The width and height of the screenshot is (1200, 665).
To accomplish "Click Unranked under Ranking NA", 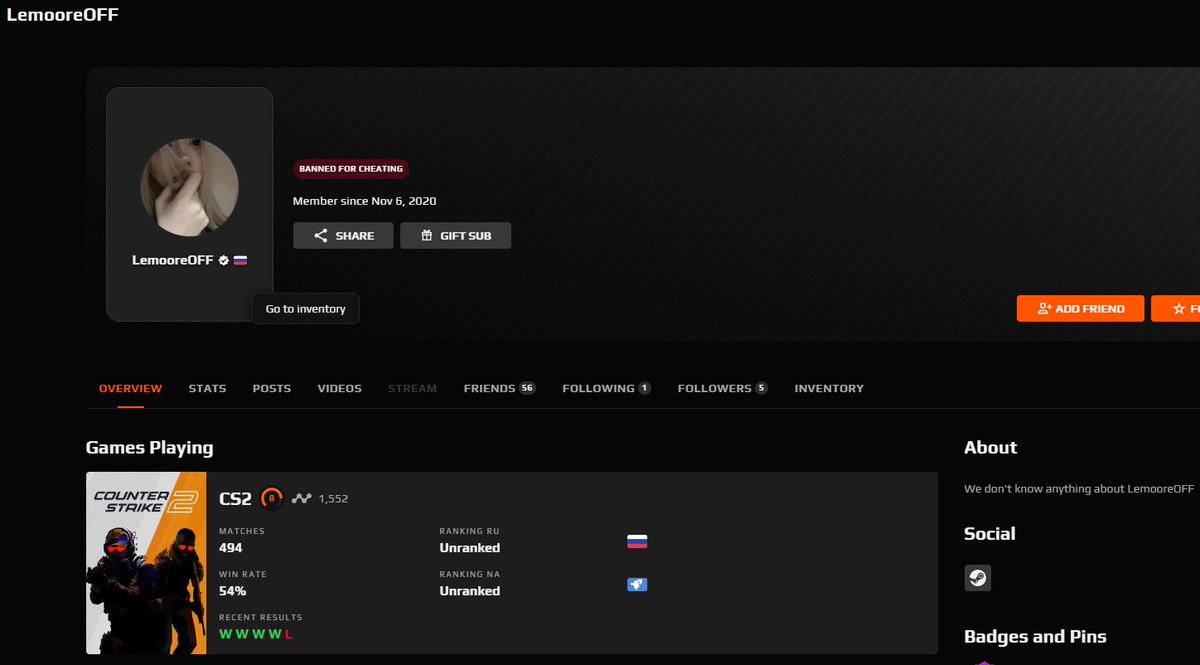I will 470,591.
